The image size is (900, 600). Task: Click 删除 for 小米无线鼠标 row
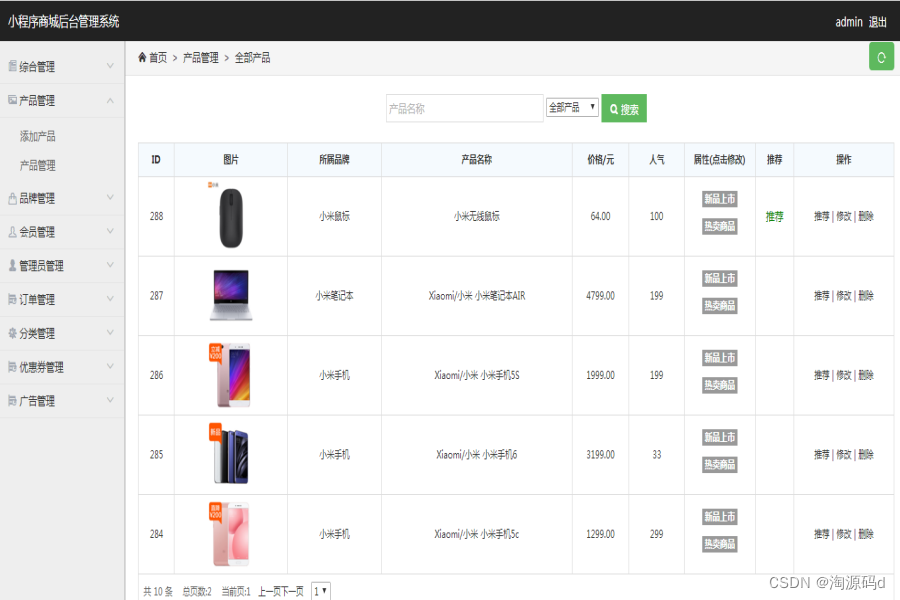[x=866, y=216]
